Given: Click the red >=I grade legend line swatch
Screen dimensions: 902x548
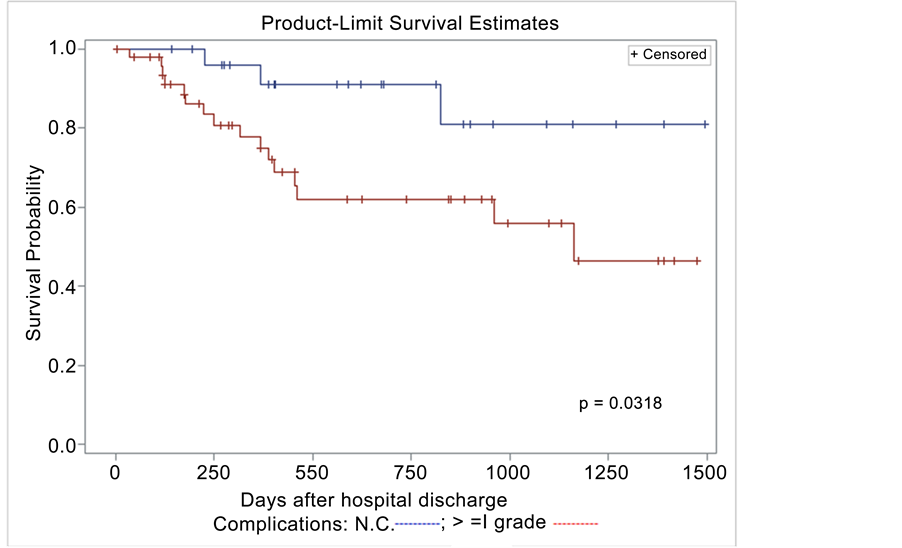Looking at the screenshot, I should pos(574,523).
